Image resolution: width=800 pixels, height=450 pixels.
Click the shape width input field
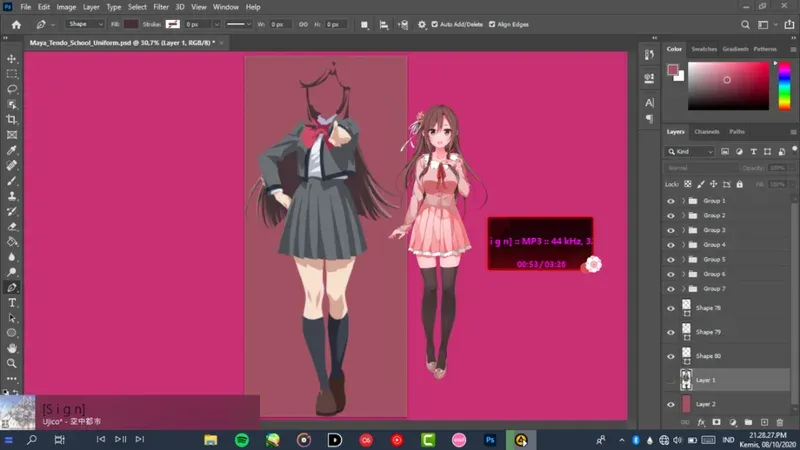click(282, 24)
